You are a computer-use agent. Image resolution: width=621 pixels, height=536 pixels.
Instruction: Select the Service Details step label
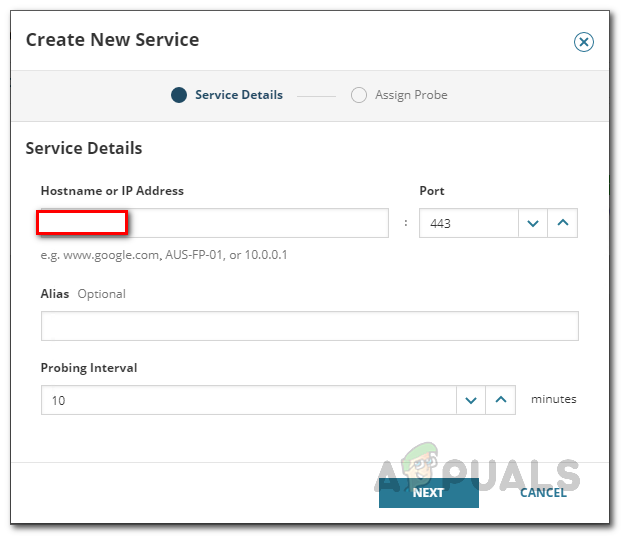coord(238,95)
